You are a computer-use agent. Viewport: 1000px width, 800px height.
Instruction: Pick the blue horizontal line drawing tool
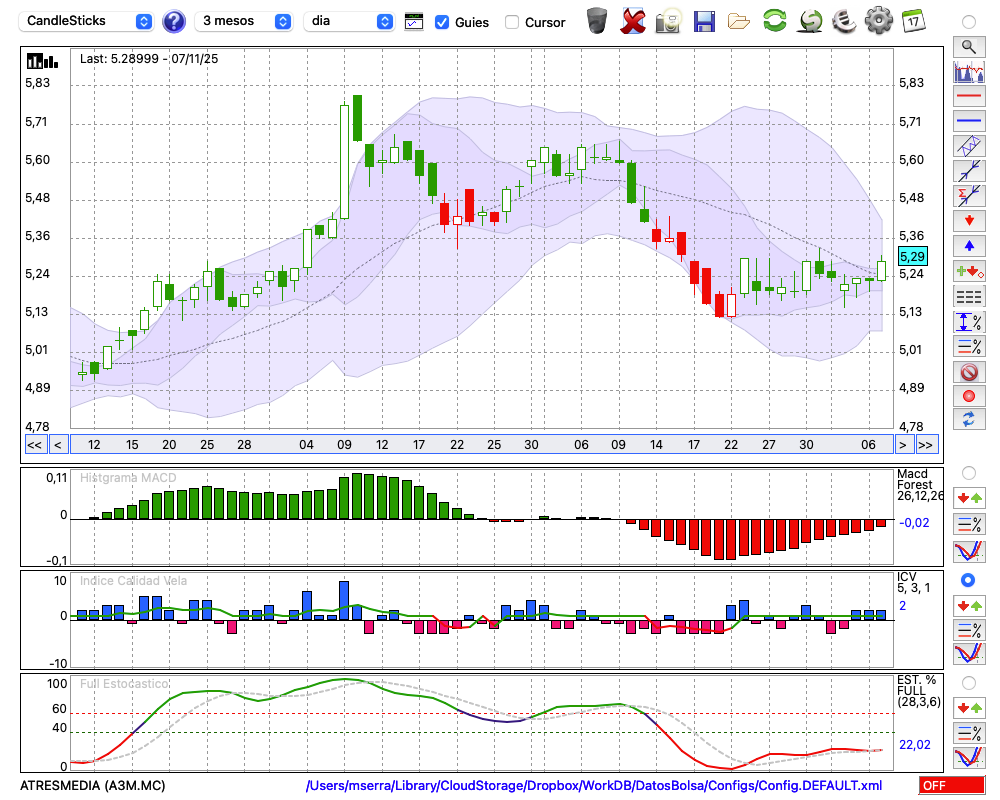click(968, 121)
